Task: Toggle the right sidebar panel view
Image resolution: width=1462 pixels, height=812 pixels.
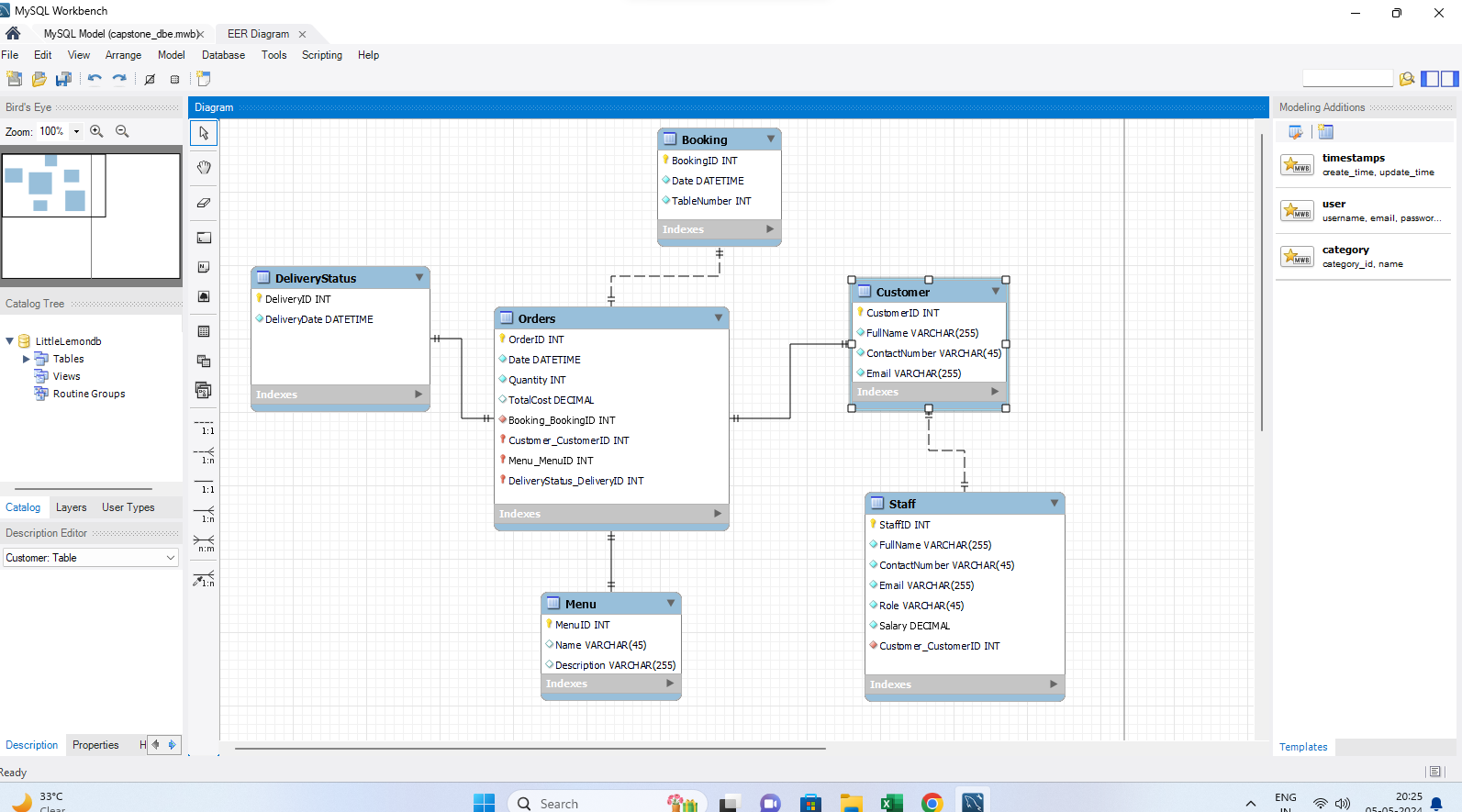Action: (1450, 79)
